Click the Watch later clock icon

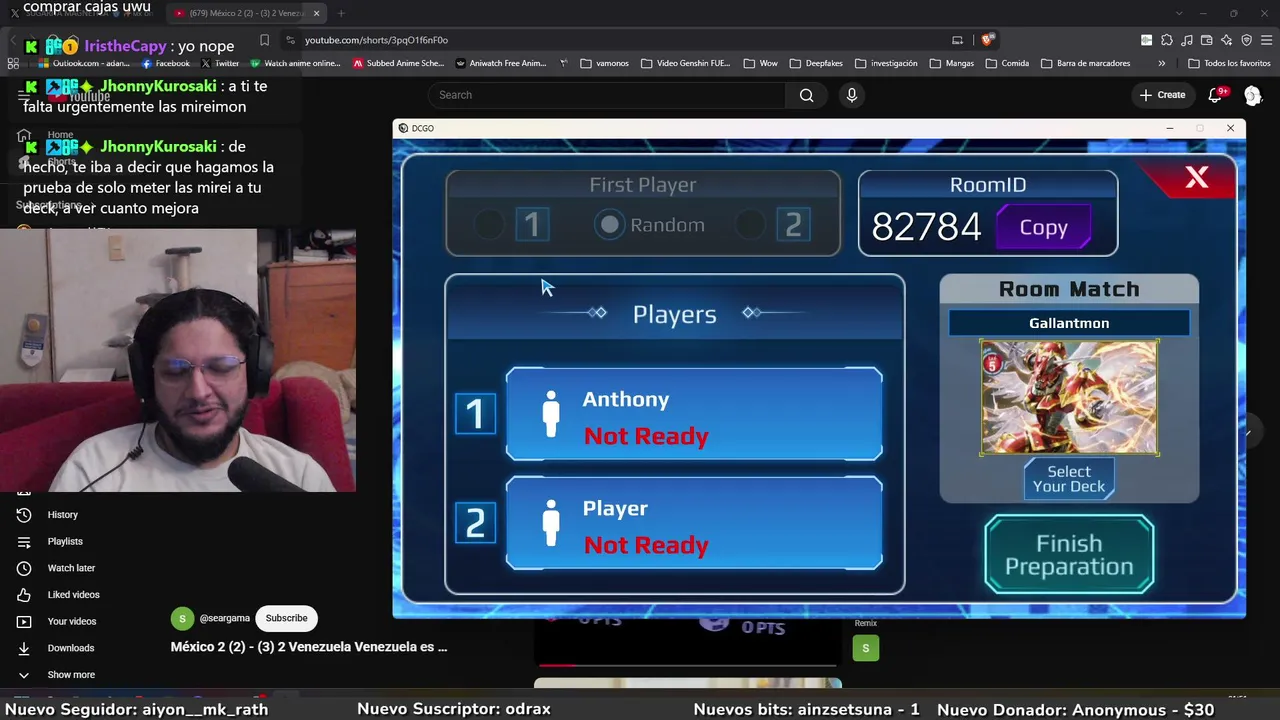[x=24, y=568]
